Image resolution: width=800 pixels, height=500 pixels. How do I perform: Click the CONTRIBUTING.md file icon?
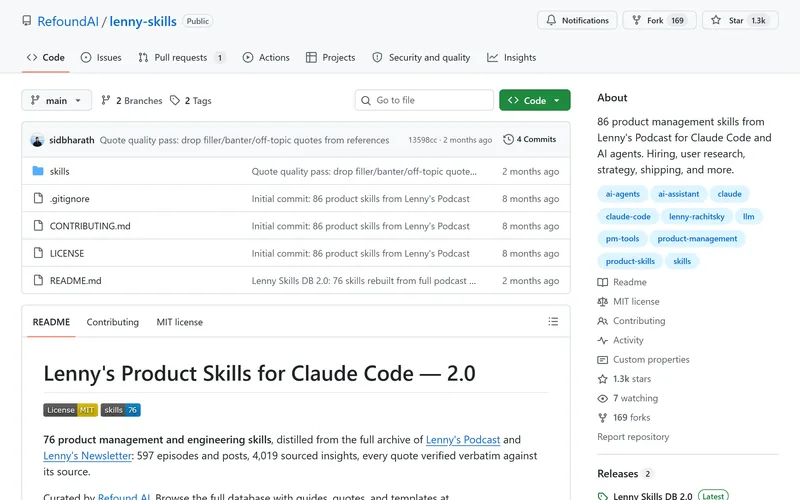tap(38, 226)
